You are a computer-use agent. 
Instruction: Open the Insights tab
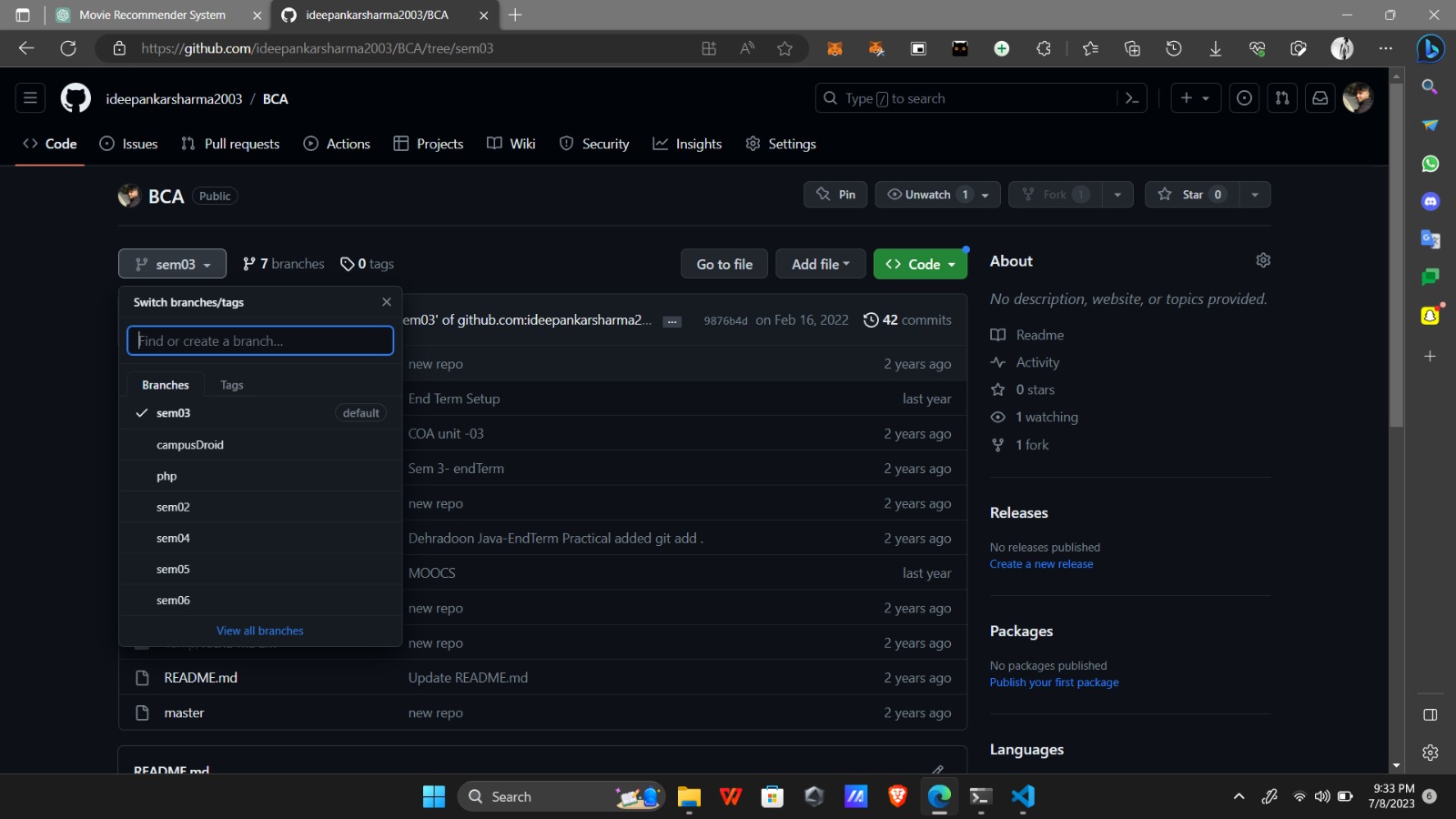pyautogui.click(x=687, y=144)
